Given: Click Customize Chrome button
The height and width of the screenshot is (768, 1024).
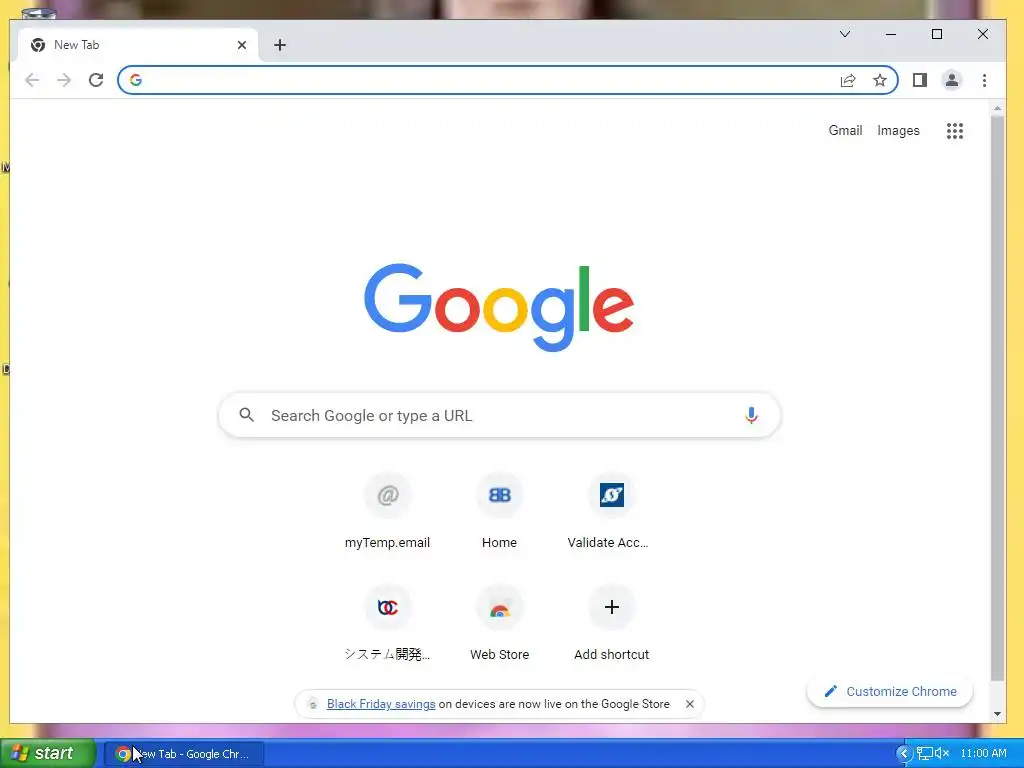Looking at the screenshot, I should click(889, 692).
